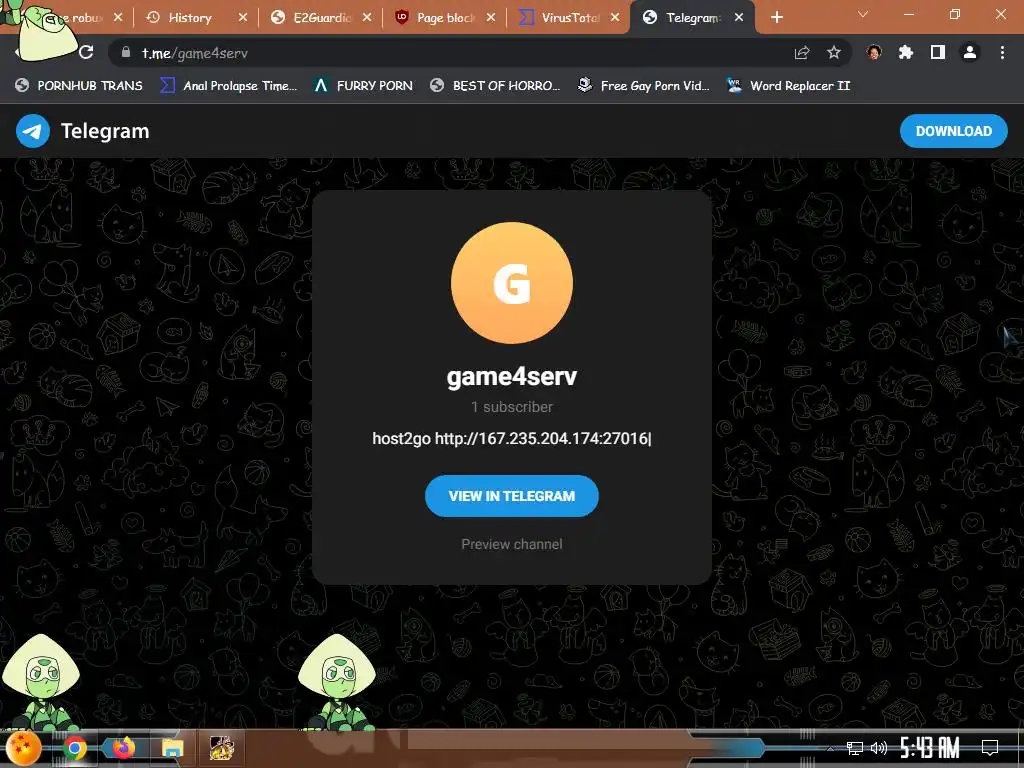Click the share page icon in the address bar

(802, 53)
